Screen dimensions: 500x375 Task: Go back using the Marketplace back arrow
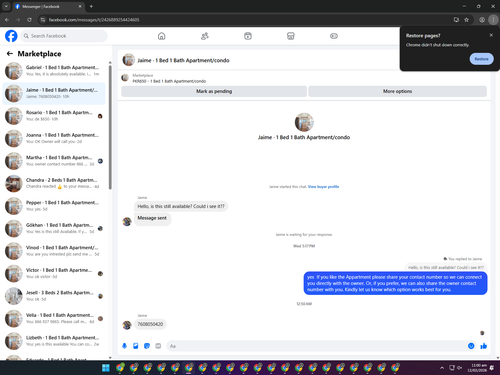click(x=10, y=53)
